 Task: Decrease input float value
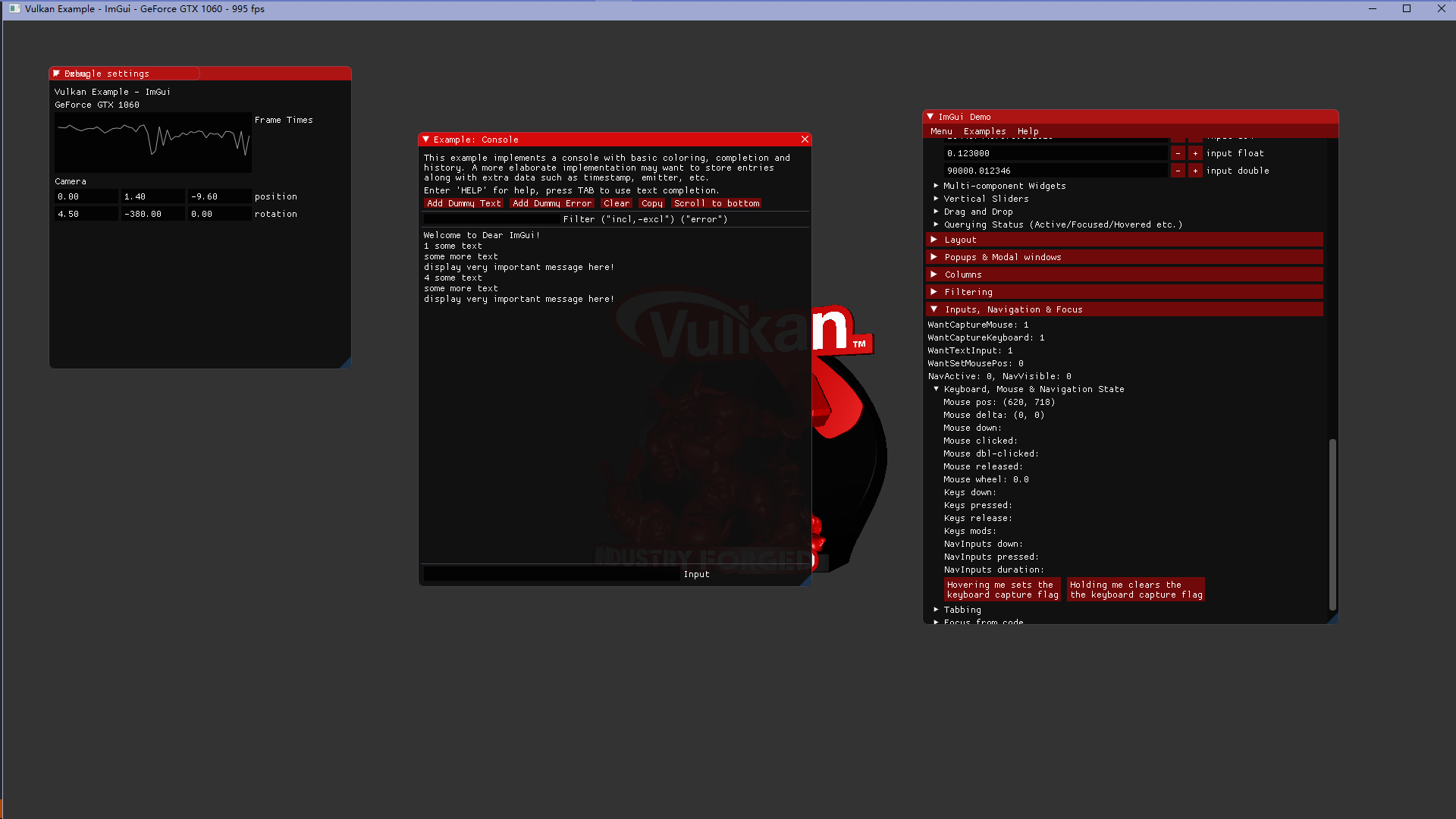tap(1178, 153)
